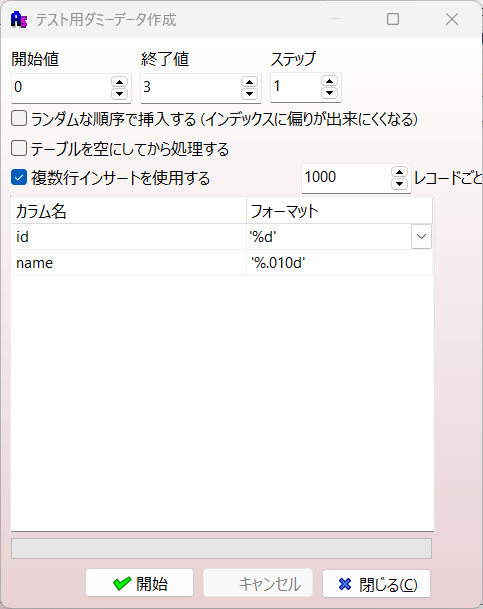
Task: Click the A5 application icon in title bar
Action: pyautogui.click(x=19, y=19)
